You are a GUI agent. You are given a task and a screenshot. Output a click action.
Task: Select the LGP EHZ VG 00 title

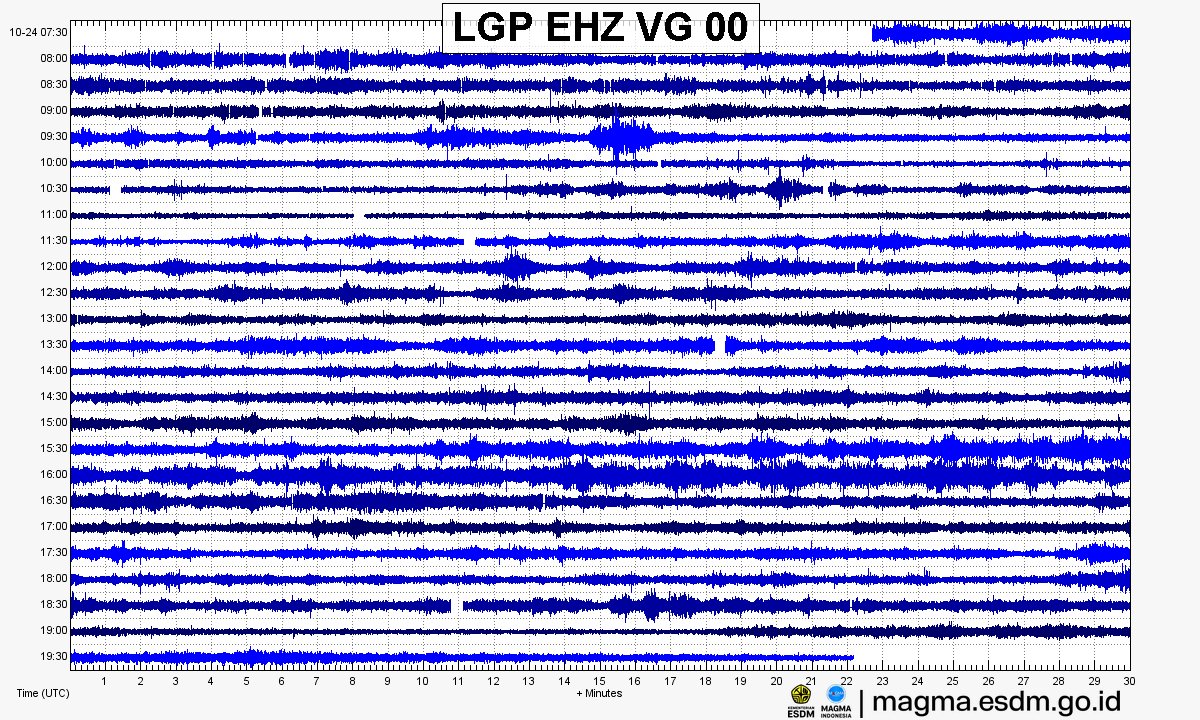click(x=600, y=27)
